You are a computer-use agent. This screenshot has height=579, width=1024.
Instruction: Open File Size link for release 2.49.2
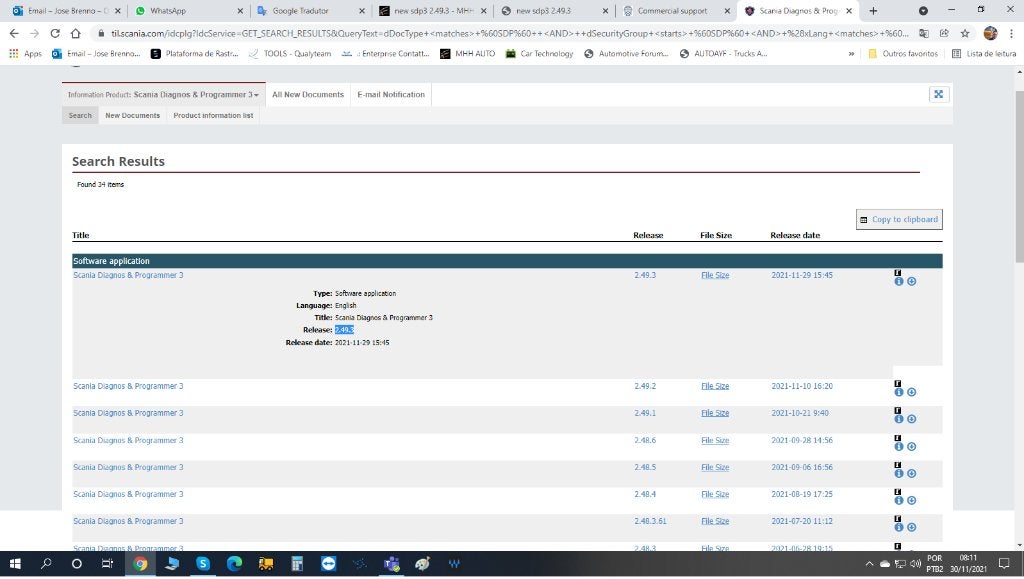tap(714, 386)
